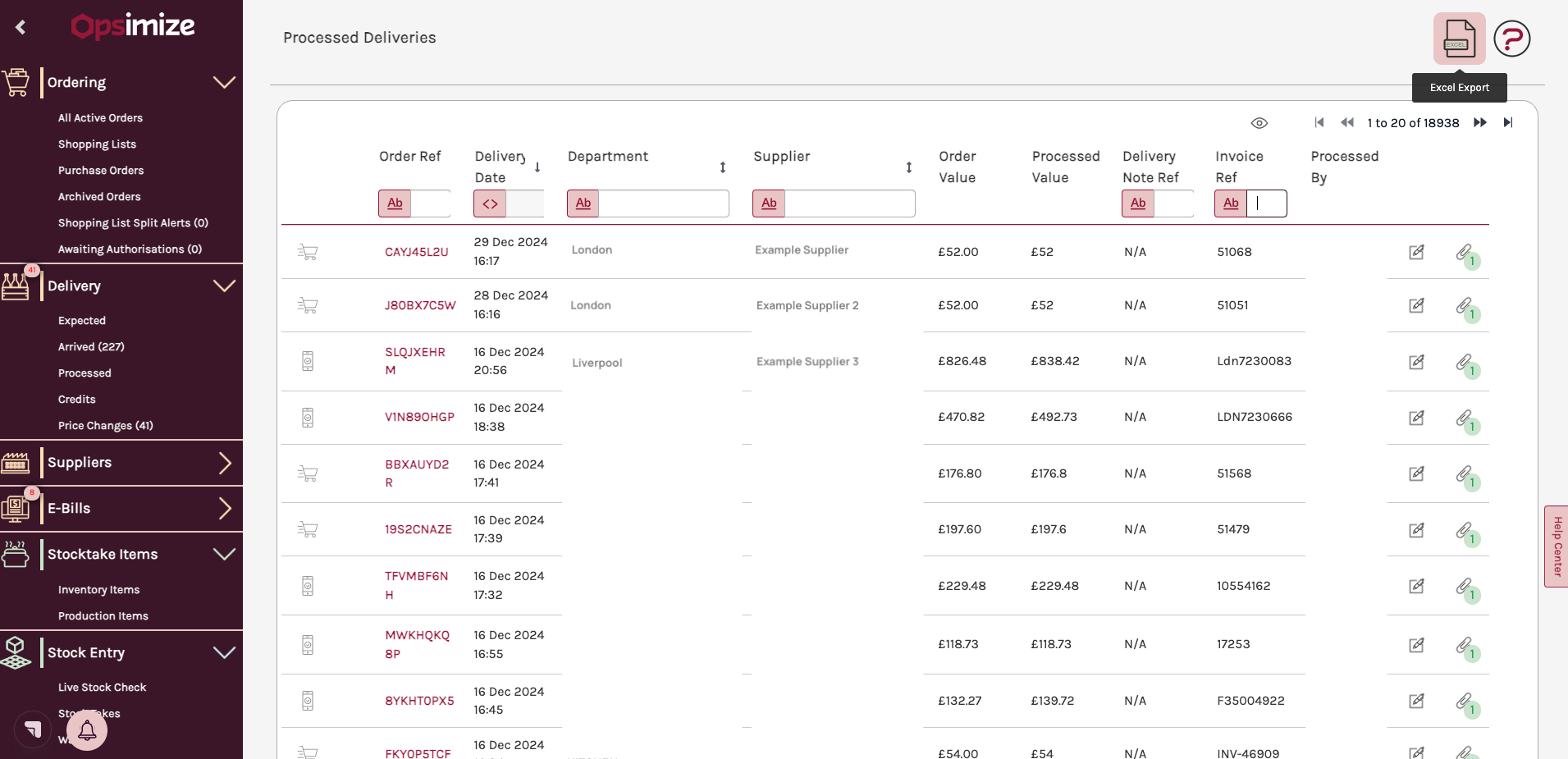Image resolution: width=1568 pixels, height=759 pixels.
Task: Click the Excel Export icon
Action: tap(1459, 39)
